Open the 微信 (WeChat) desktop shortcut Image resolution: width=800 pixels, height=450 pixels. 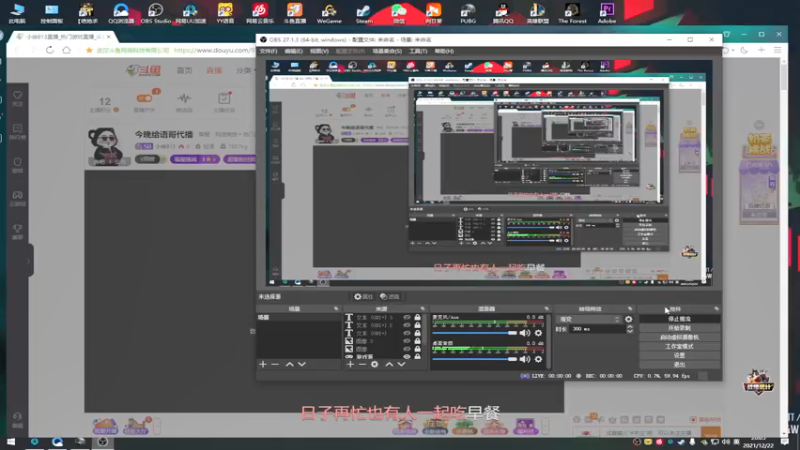[398, 13]
